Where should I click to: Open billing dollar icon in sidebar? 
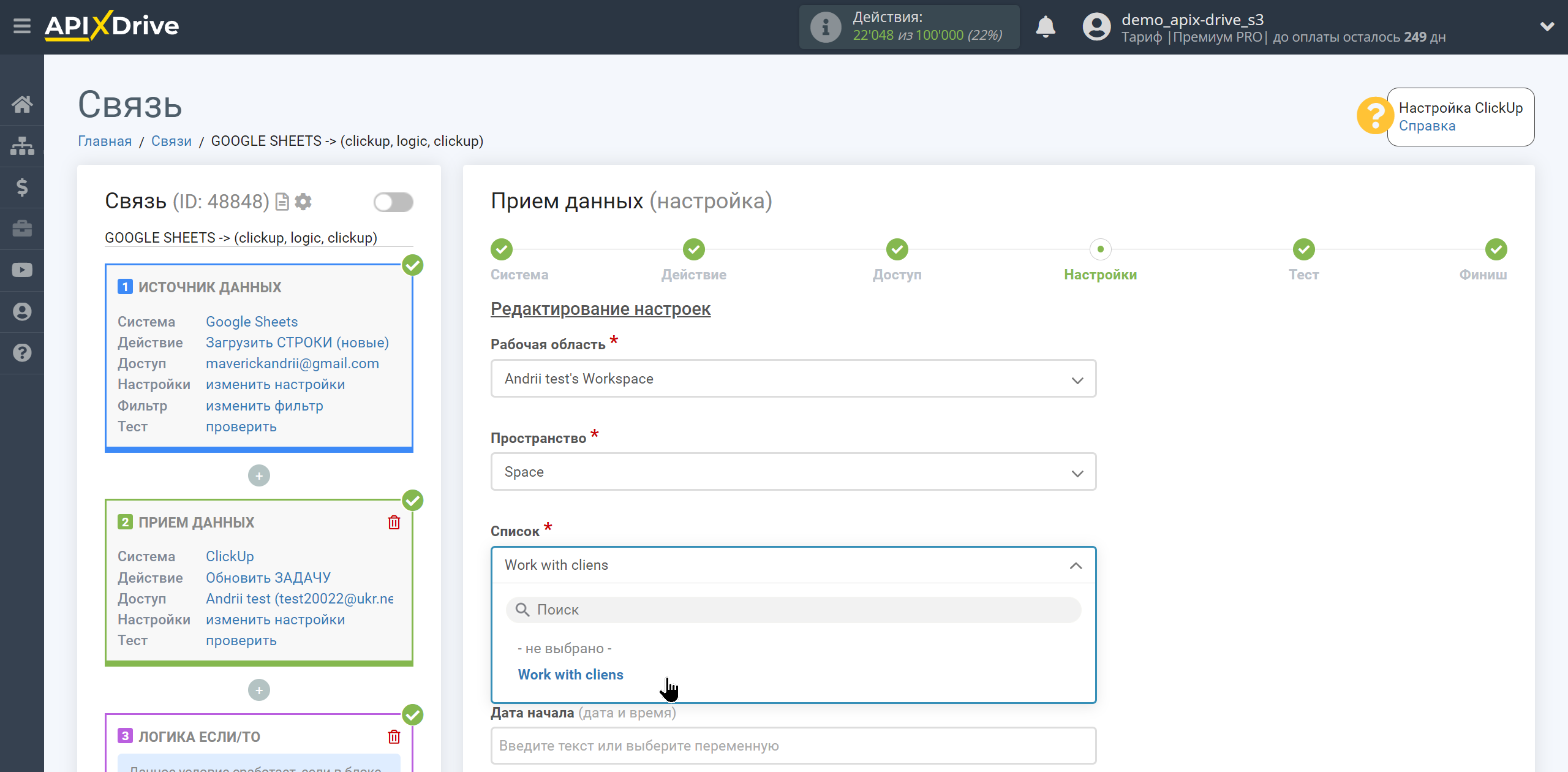point(22,187)
